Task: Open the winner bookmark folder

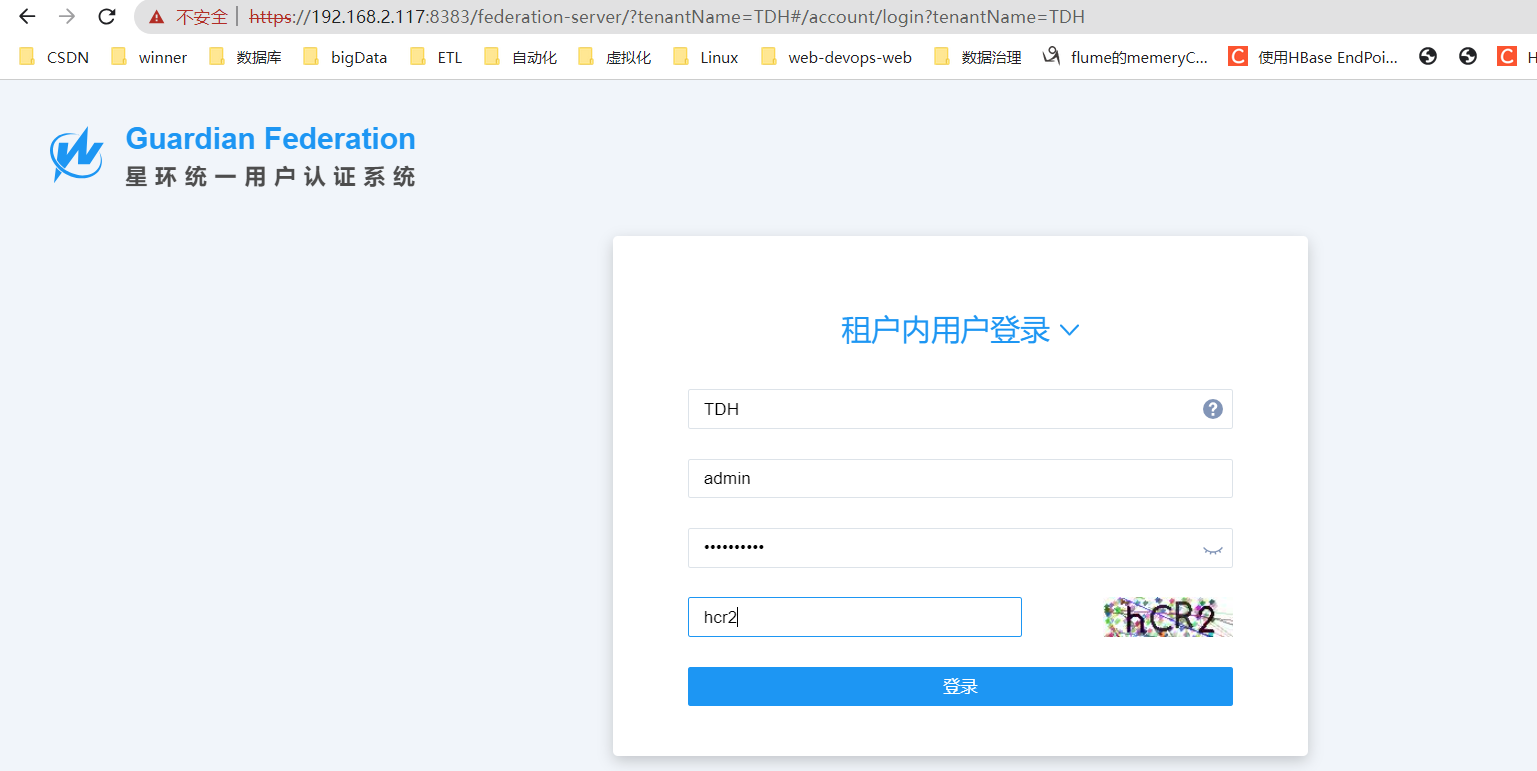Action: [x=149, y=57]
